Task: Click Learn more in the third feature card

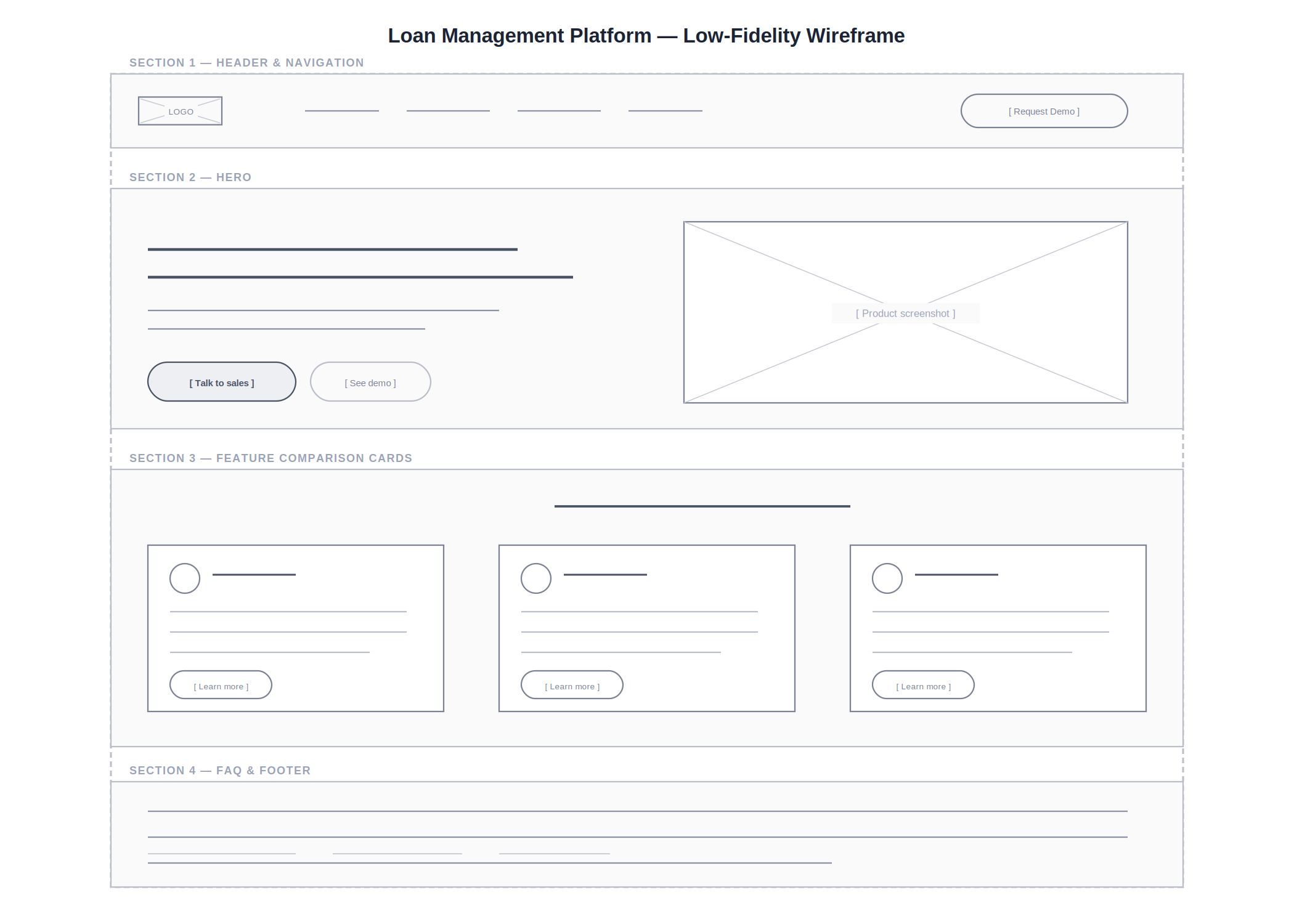Action: tap(923, 685)
